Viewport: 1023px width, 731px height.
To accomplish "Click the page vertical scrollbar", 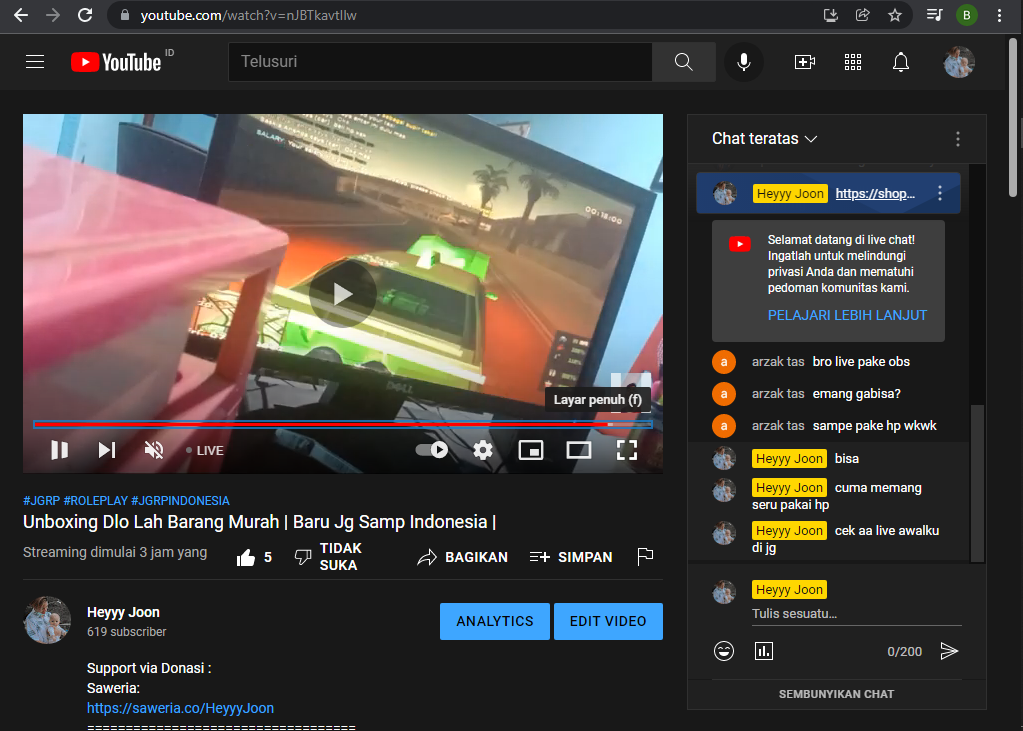I will tap(1013, 117).
